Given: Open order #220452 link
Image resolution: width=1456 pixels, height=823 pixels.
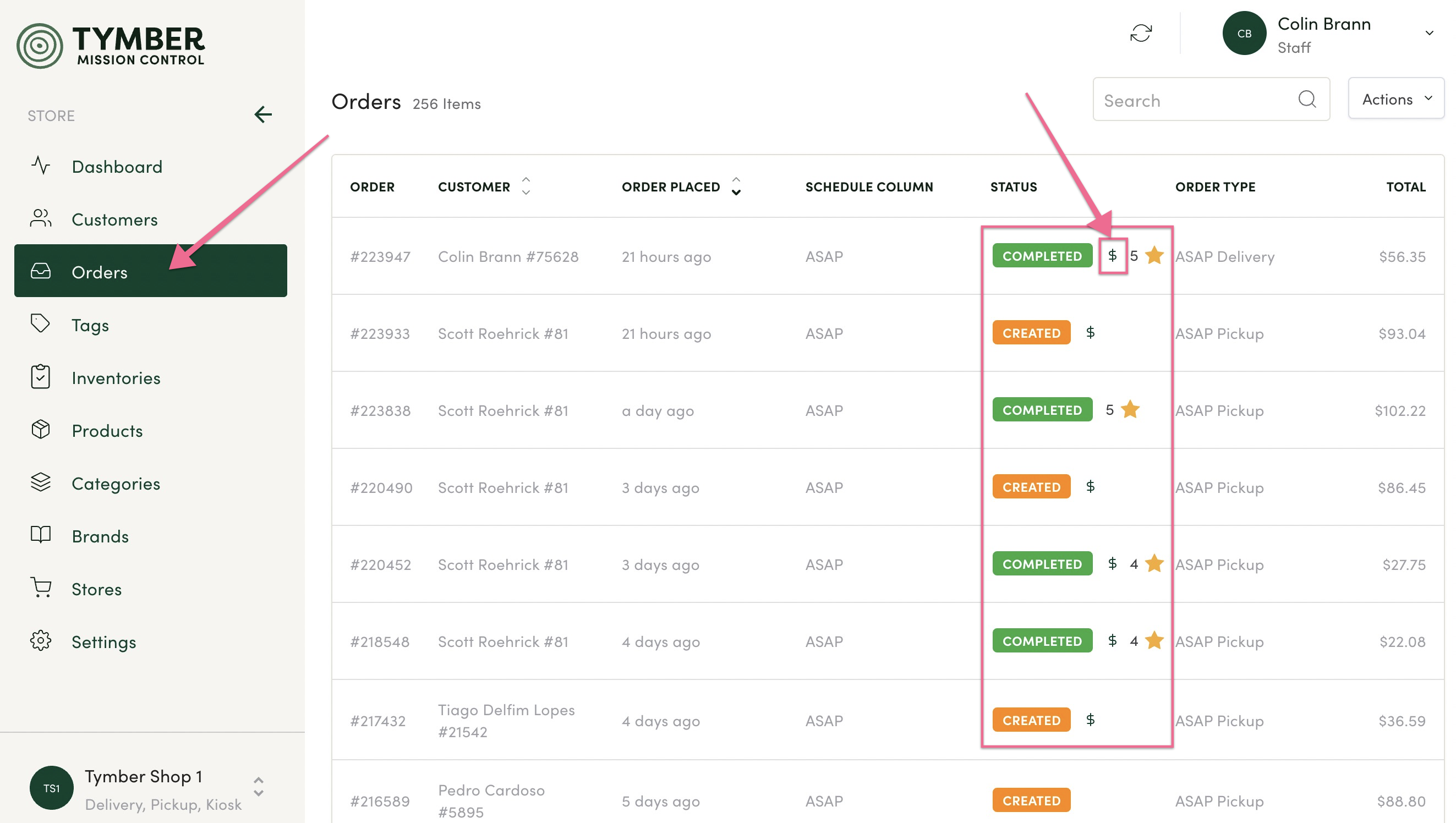Looking at the screenshot, I should point(381,564).
